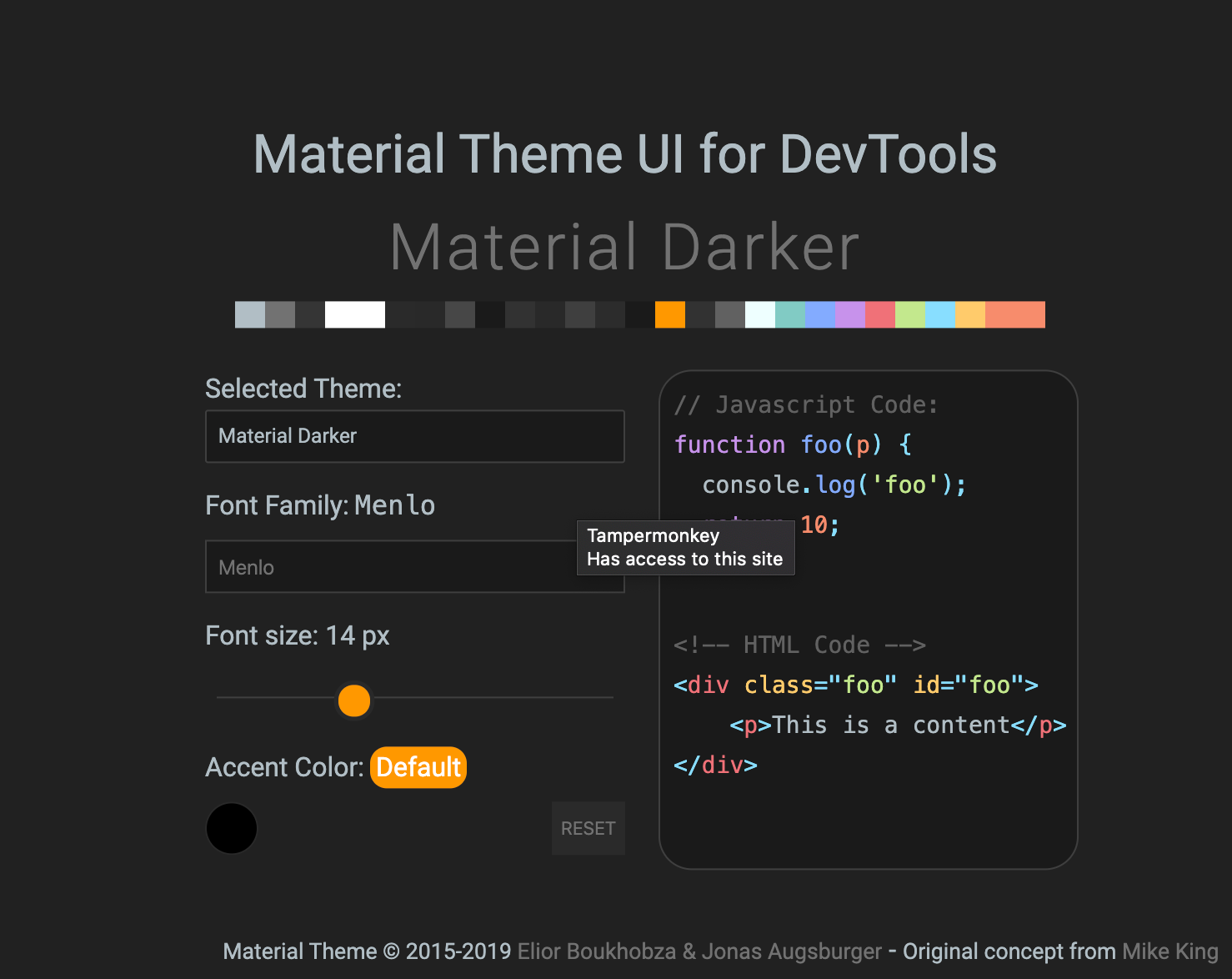This screenshot has height=979, width=1232.
Task: Open the Jonas Augsburger link
Action: point(791,951)
